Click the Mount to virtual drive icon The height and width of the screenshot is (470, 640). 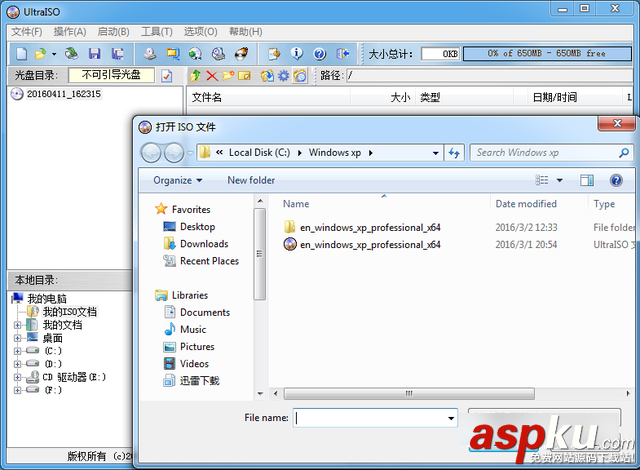click(196, 53)
